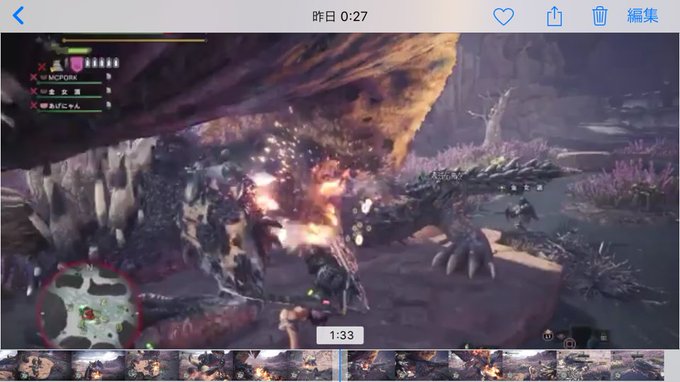680x382 pixels.
Task: Delete the video with the trash icon
Action: coord(599,16)
